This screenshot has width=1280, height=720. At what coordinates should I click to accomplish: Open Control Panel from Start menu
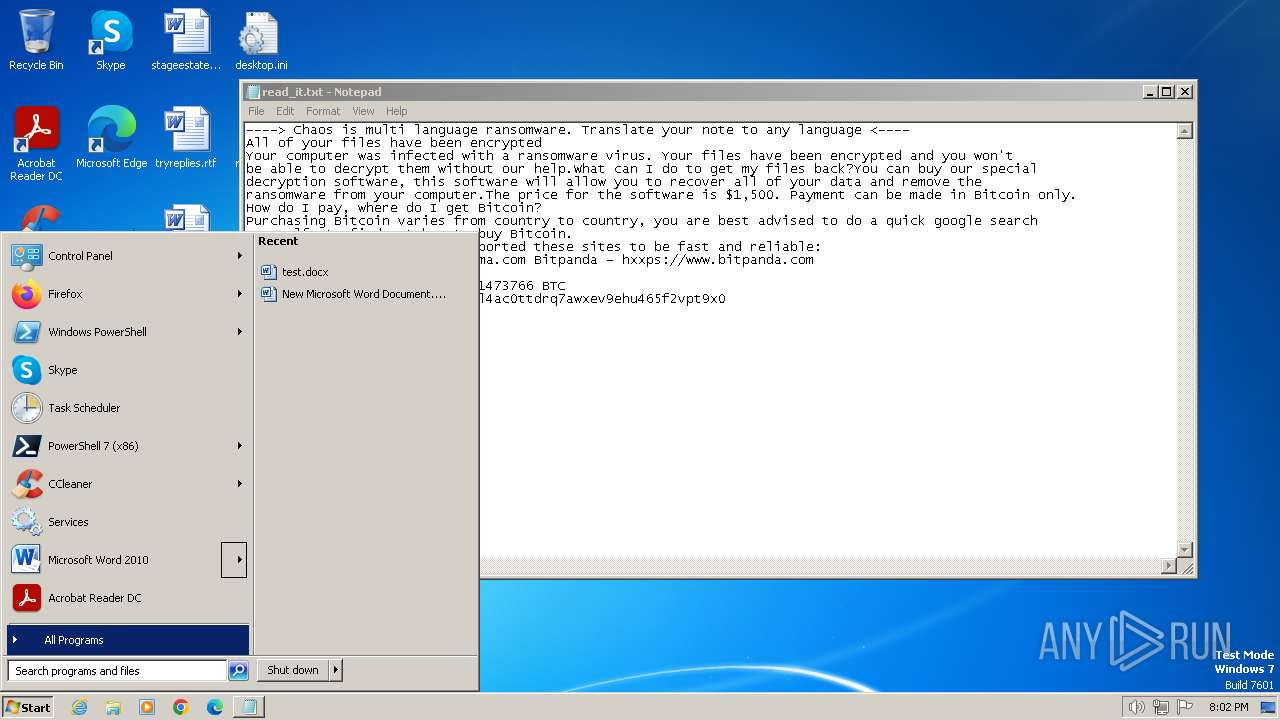pyautogui.click(x=127, y=256)
